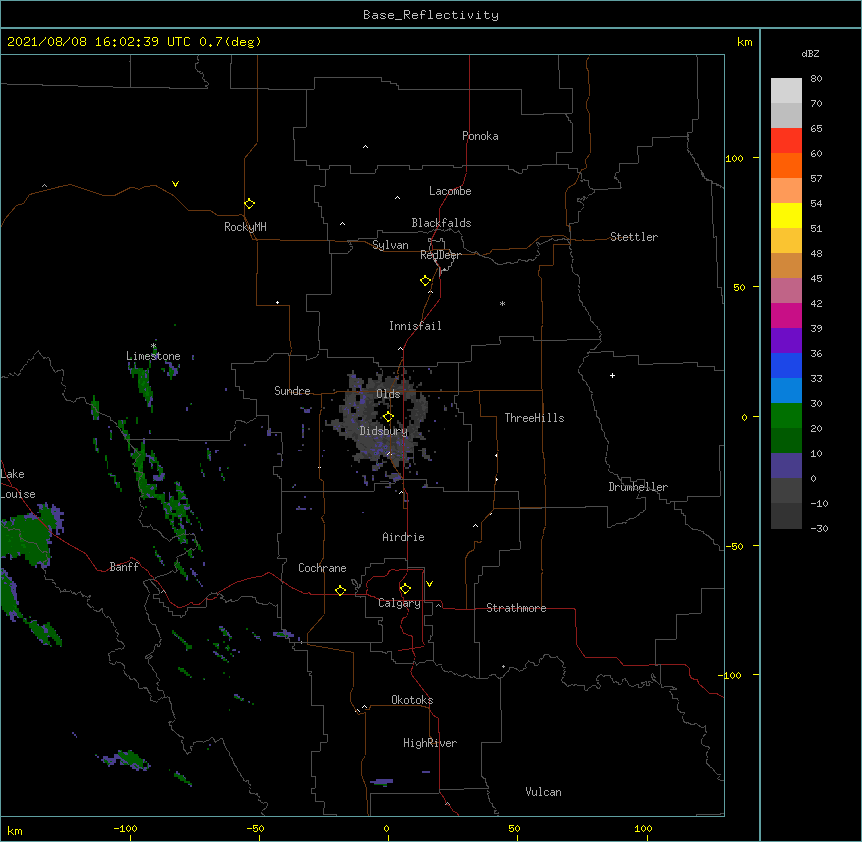This screenshot has width=862, height=842.
Task: Click the Strathmore label
Action: [x=516, y=608]
